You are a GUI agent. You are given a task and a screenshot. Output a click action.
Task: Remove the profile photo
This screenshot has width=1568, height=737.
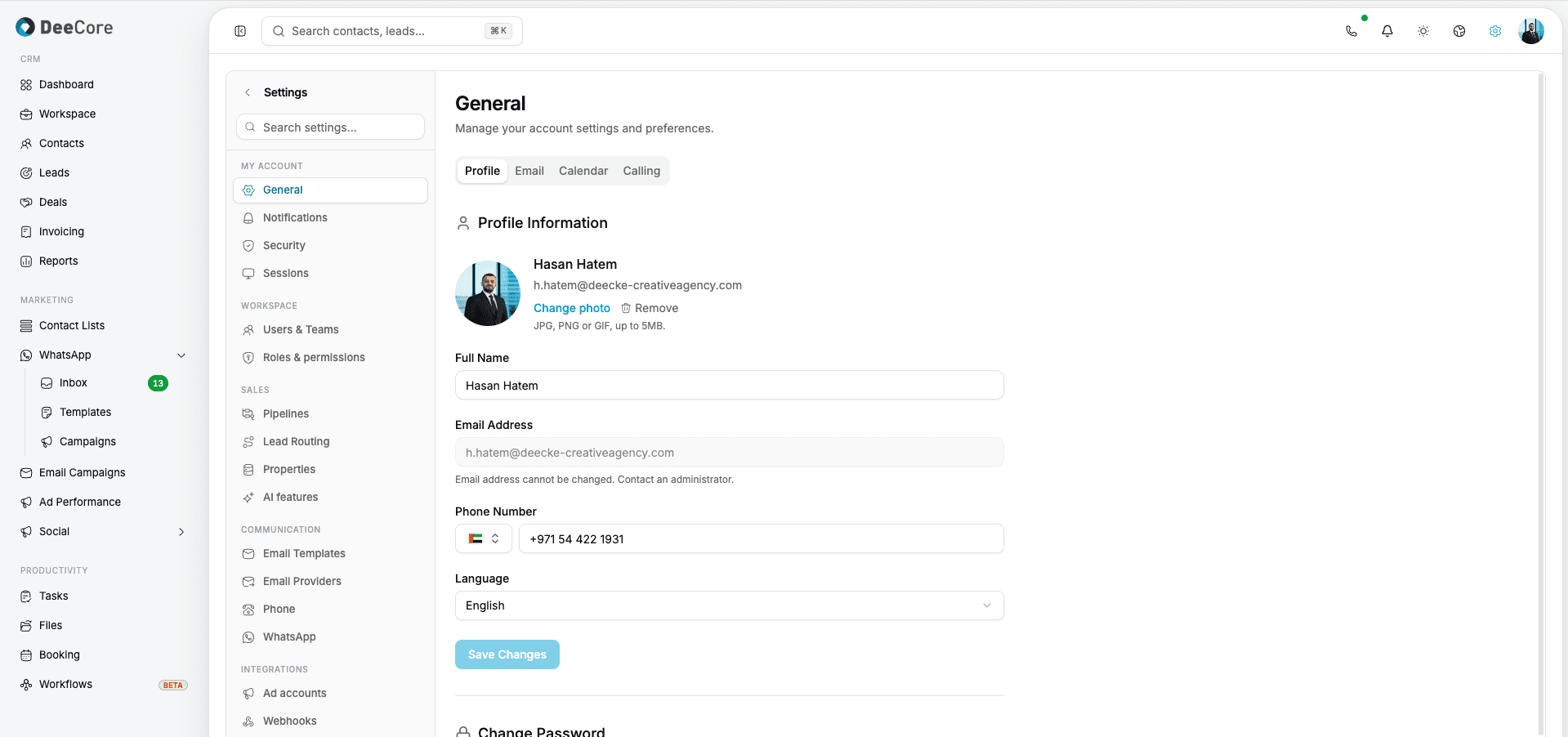[x=650, y=308]
